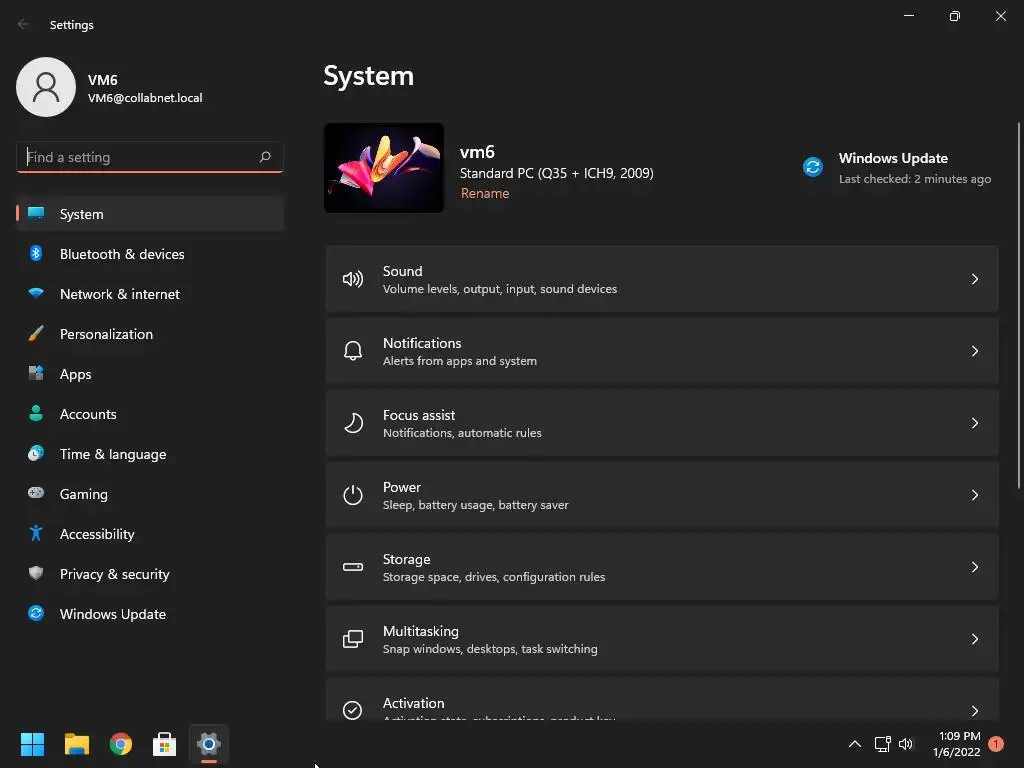Click the vertical scrollbar on the right
1024x768 pixels.
click(1019, 305)
